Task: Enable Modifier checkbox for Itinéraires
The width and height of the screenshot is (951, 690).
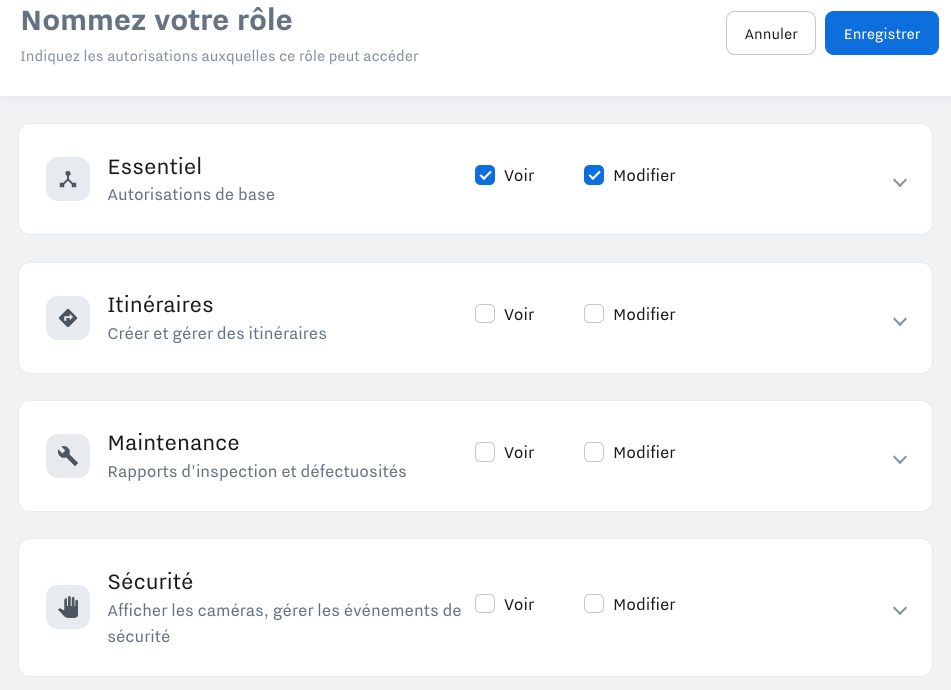Action: [x=594, y=314]
